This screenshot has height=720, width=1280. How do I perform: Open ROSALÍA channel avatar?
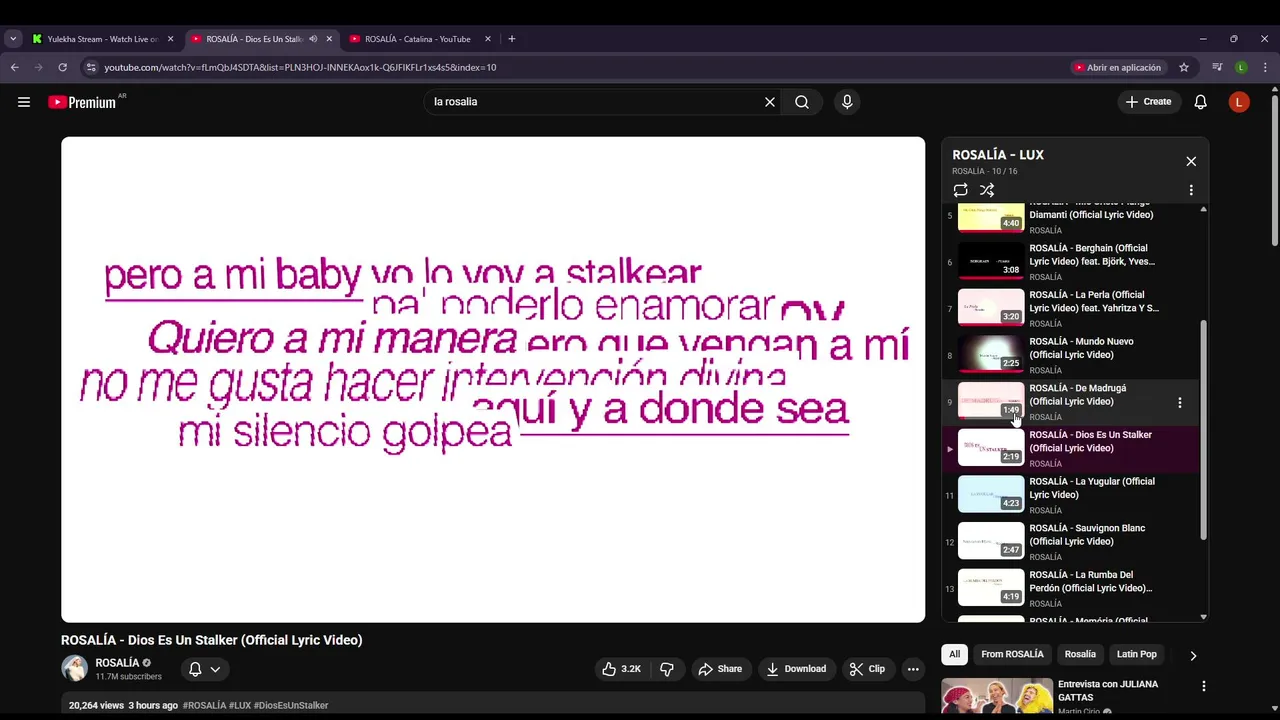(x=74, y=669)
